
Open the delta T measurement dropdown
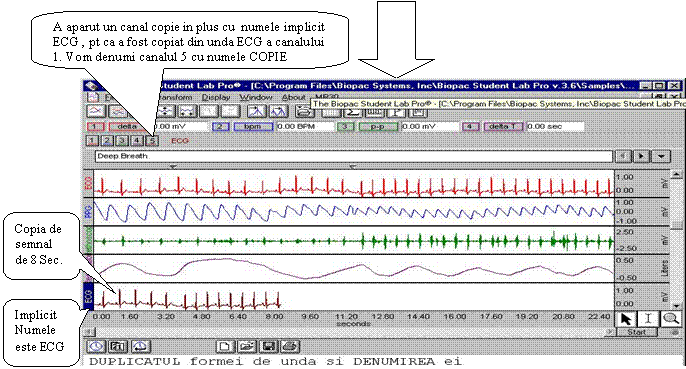pos(503,127)
